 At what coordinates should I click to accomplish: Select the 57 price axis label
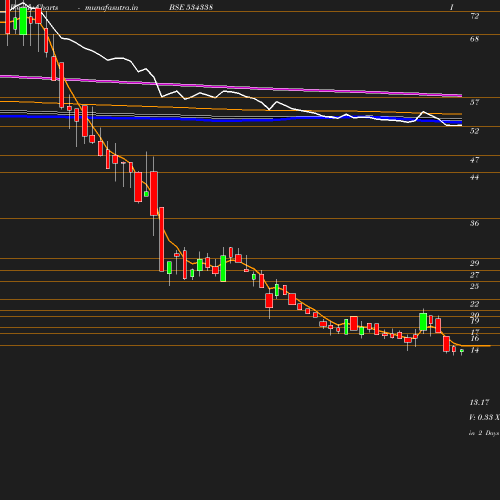click(x=474, y=102)
